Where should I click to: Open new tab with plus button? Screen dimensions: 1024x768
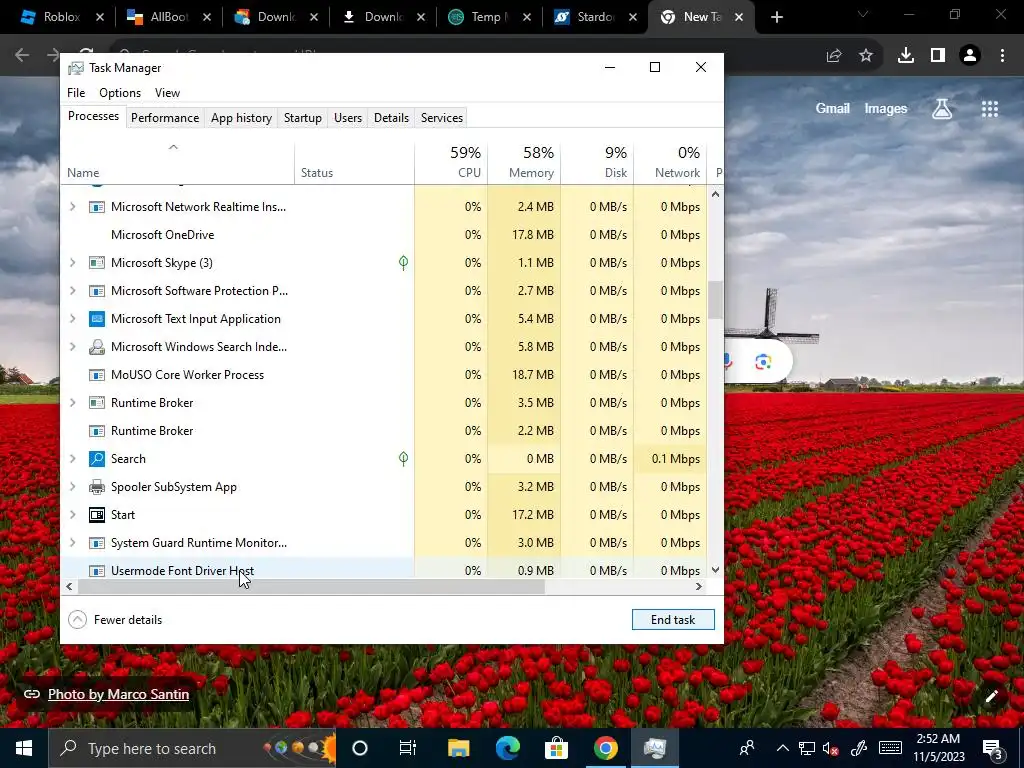[776, 17]
